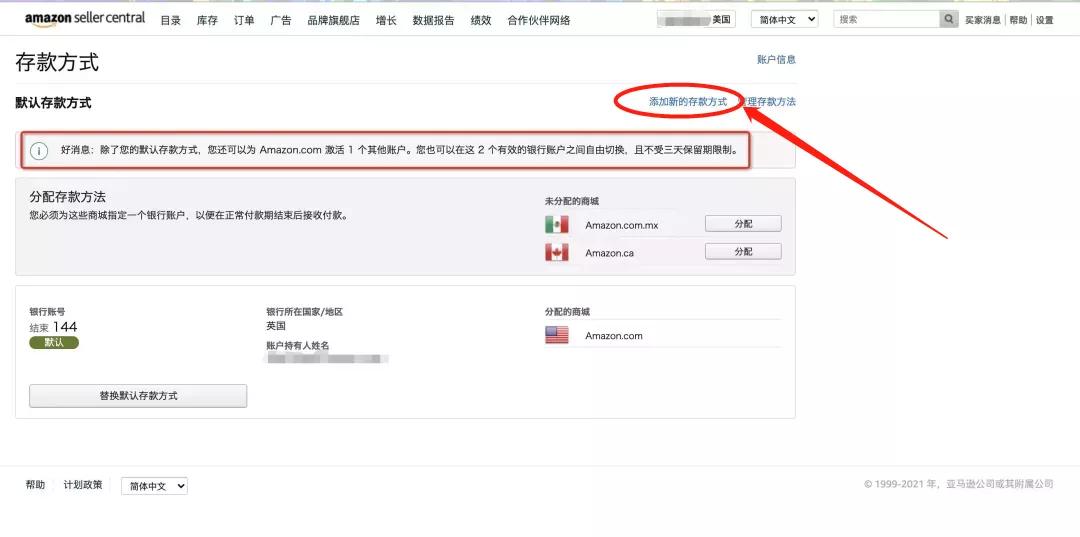
Task: Click the Amazon.com marketplace name
Action: (614, 335)
